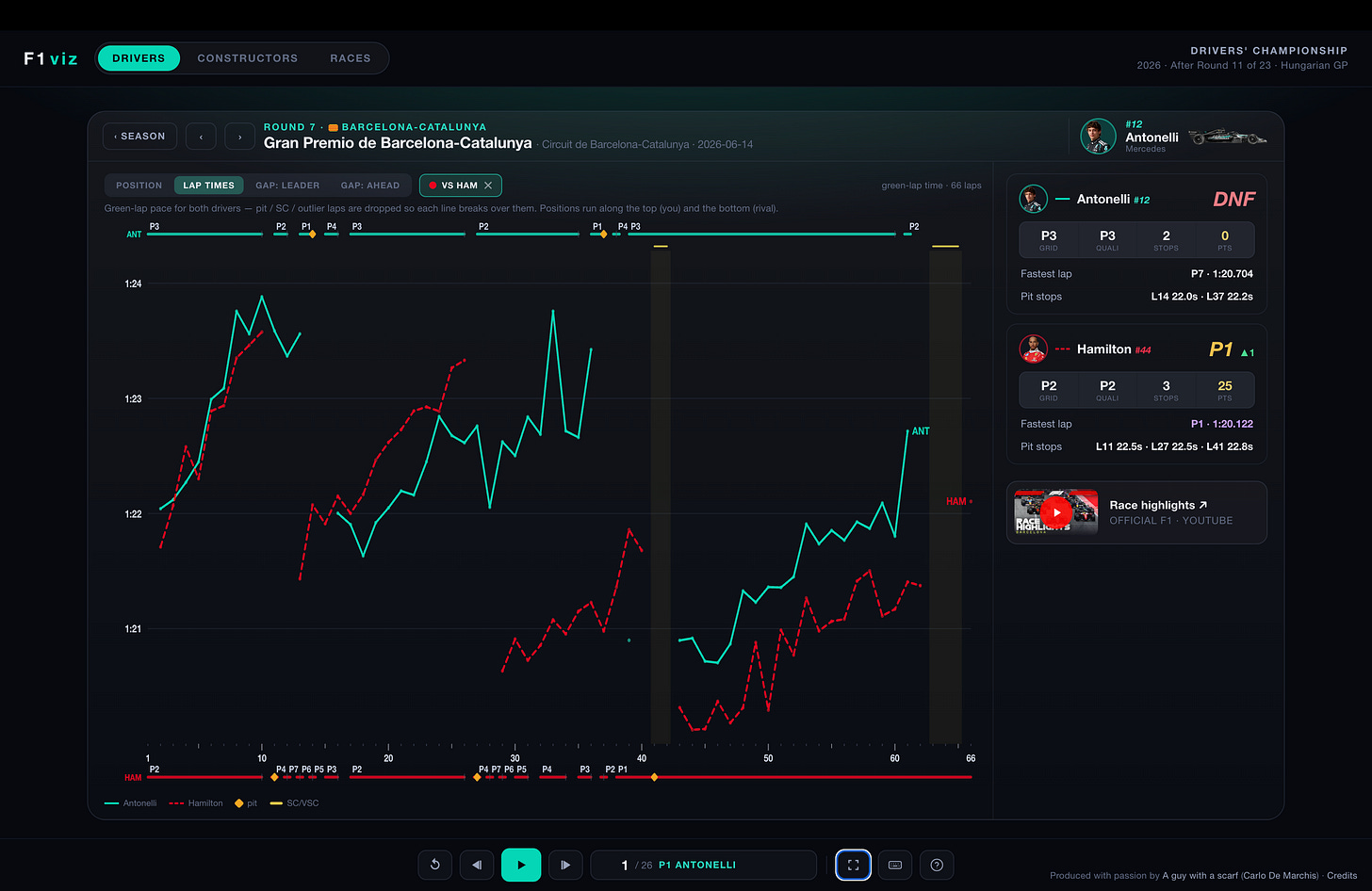Click the pit legend entry
The height and width of the screenshot is (891, 1372).
(x=246, y=803)
